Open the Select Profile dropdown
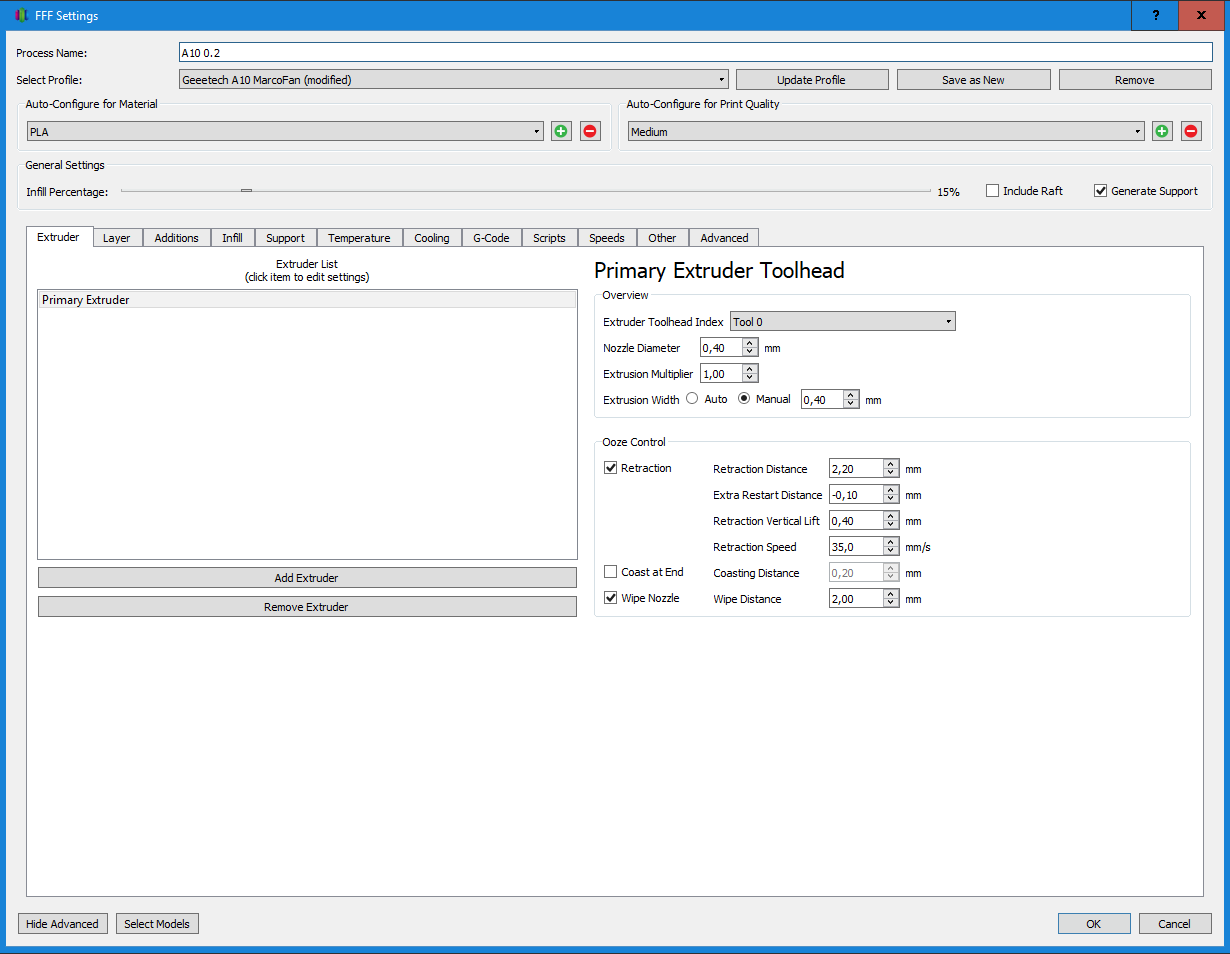Image resolution: width=1230 pixels, height=954 pixels. tap(454, 80)
